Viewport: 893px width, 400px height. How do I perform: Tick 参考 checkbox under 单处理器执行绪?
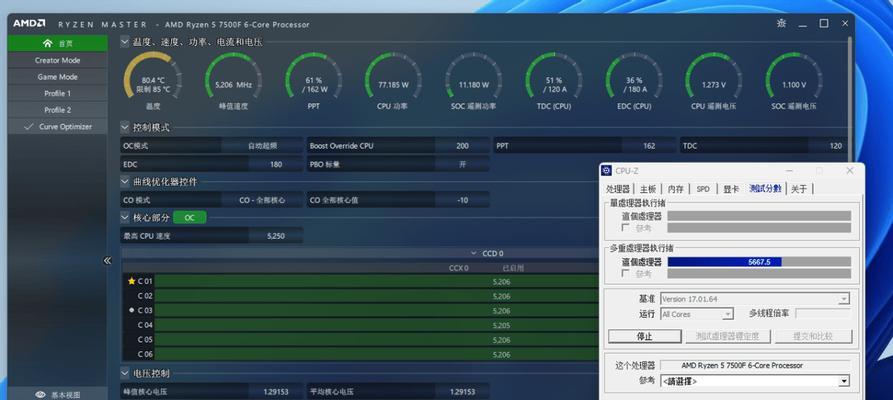626,227
